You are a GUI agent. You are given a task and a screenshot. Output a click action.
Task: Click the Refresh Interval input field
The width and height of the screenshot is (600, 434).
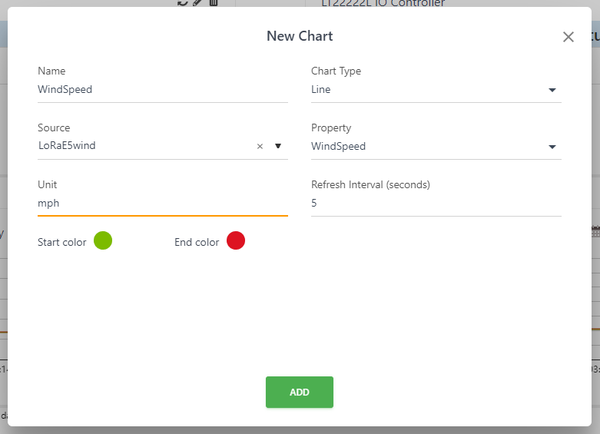[435, 203]
